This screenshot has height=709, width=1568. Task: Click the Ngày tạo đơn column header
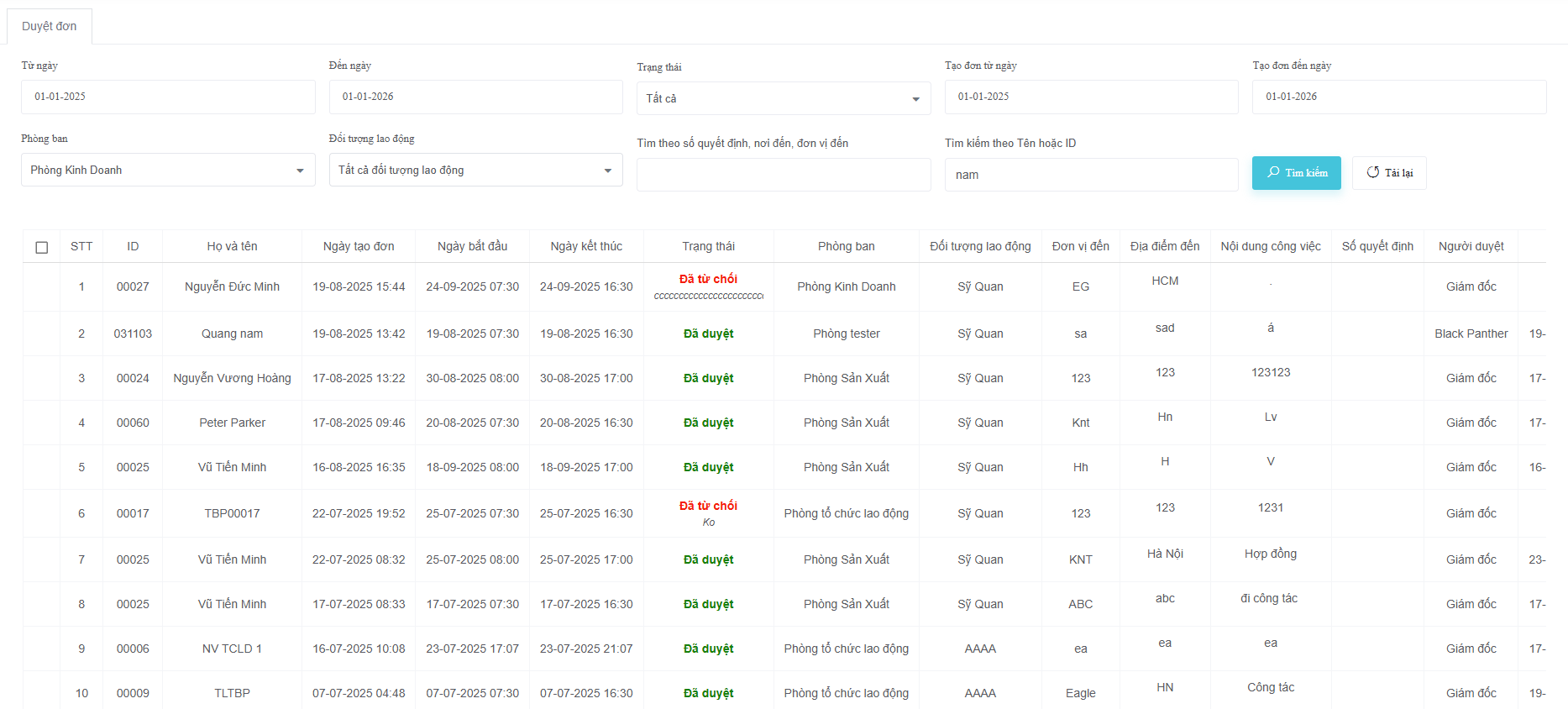[359, 246]
